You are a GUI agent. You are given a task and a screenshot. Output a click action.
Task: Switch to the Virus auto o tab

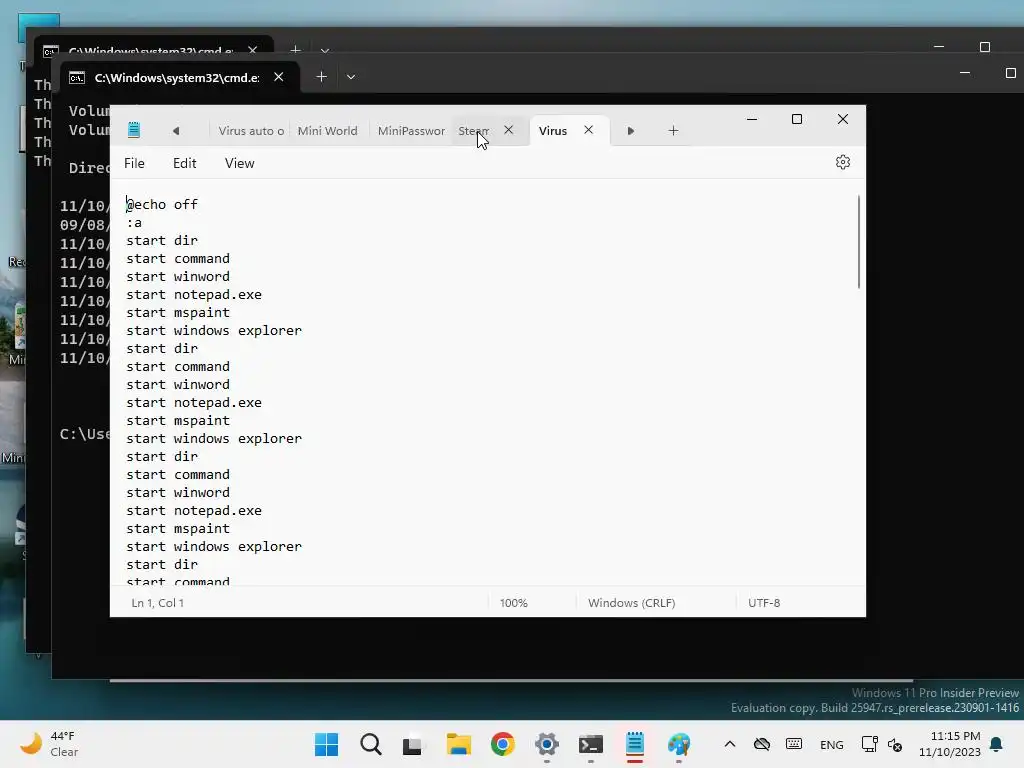(x=251, y=131)
